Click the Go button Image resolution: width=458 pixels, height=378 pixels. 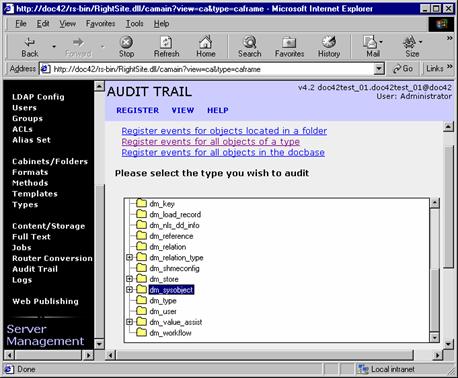[x=403, y=69]
